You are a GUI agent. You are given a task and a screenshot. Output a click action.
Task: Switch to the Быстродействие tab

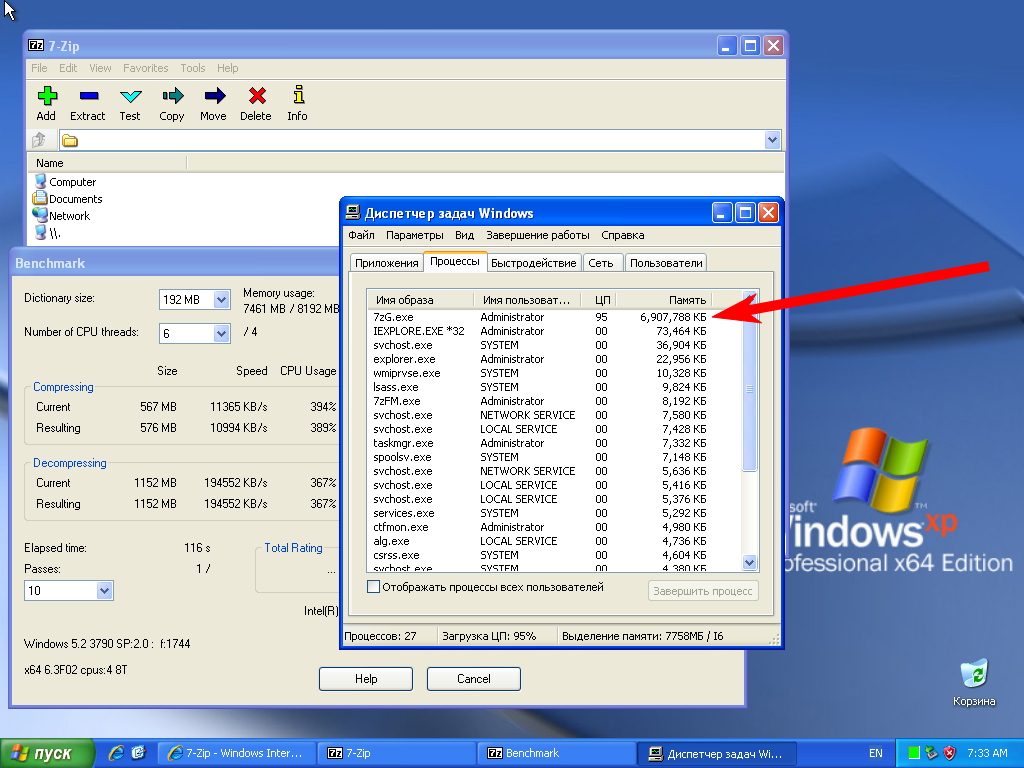pos(534,263)
